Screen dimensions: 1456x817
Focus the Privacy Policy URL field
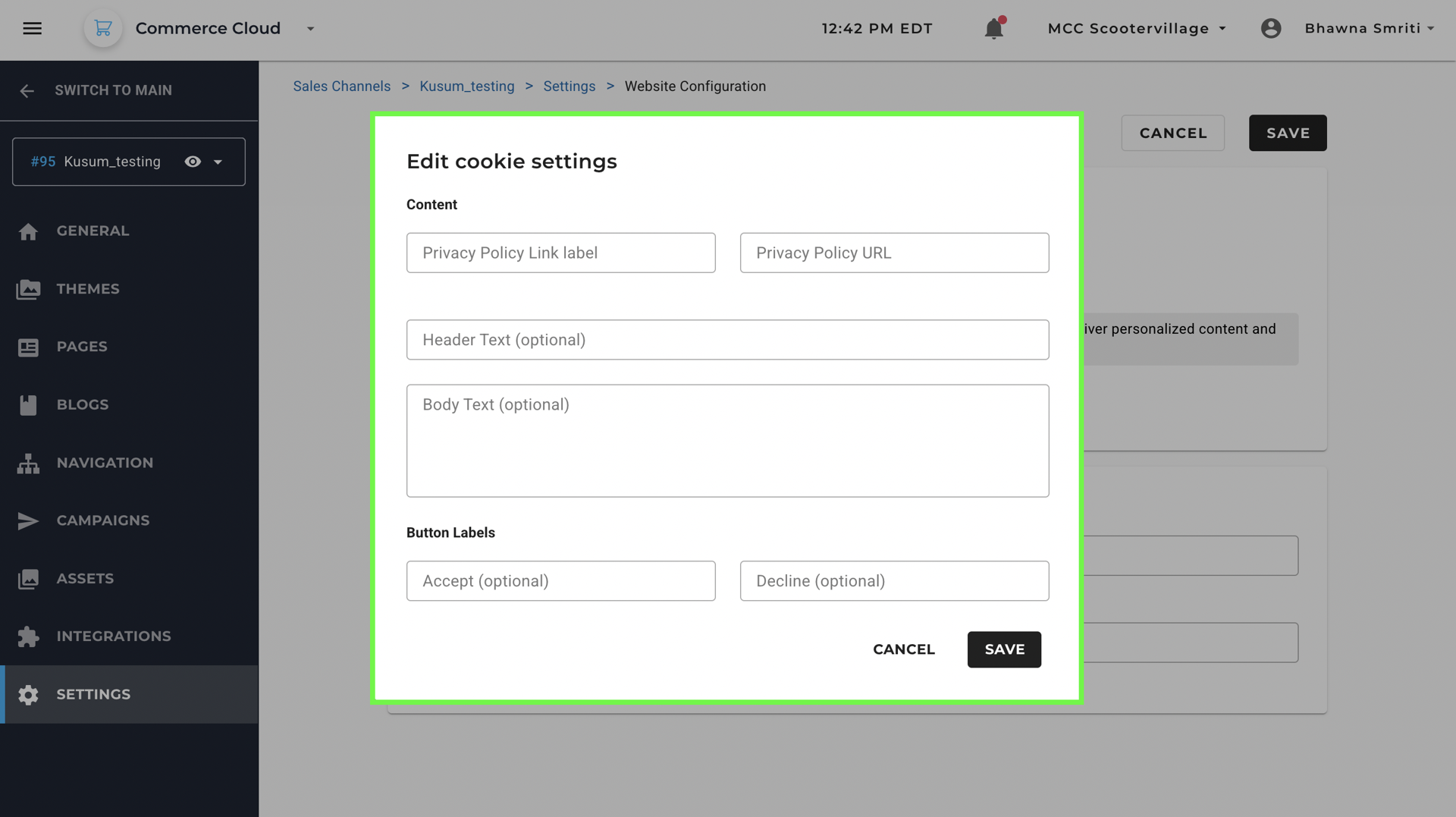click(894, 253)
